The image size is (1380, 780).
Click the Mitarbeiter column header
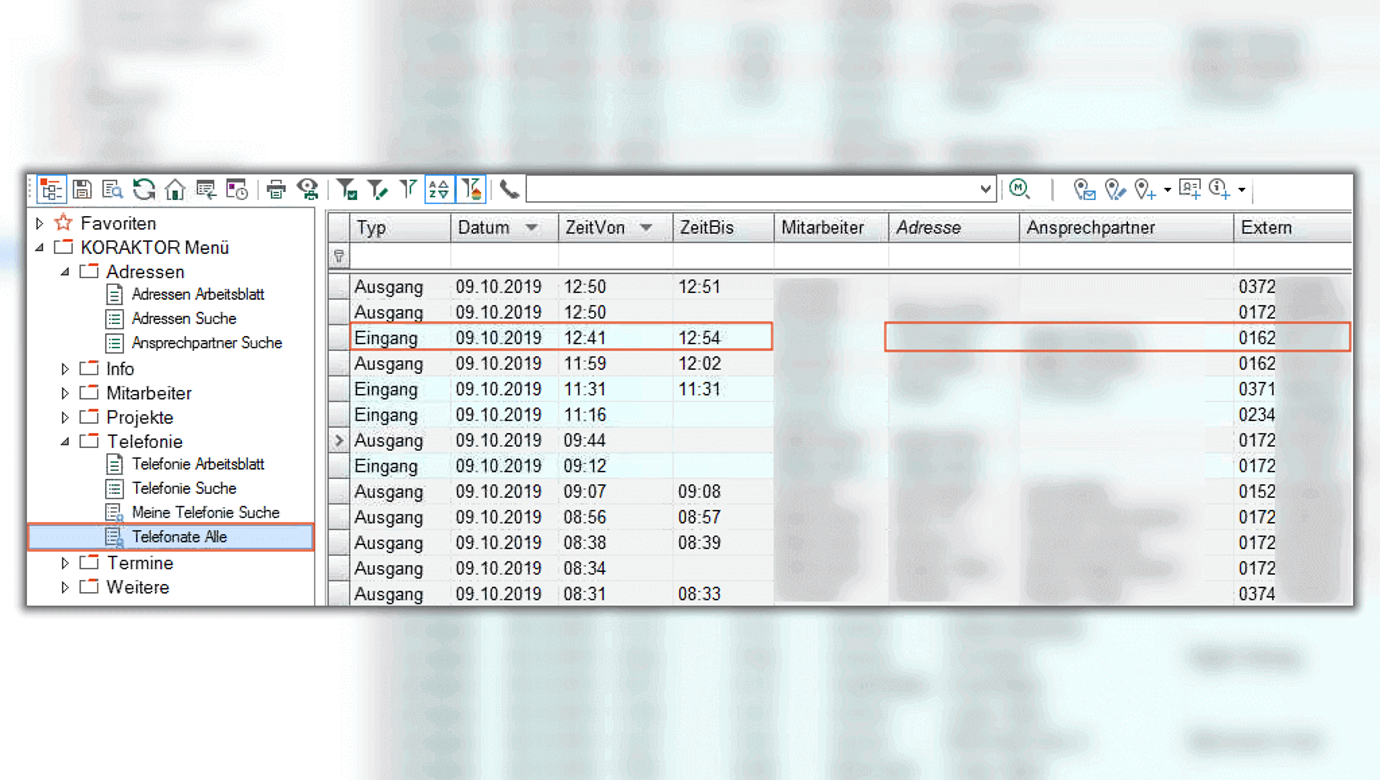[822, 228]
